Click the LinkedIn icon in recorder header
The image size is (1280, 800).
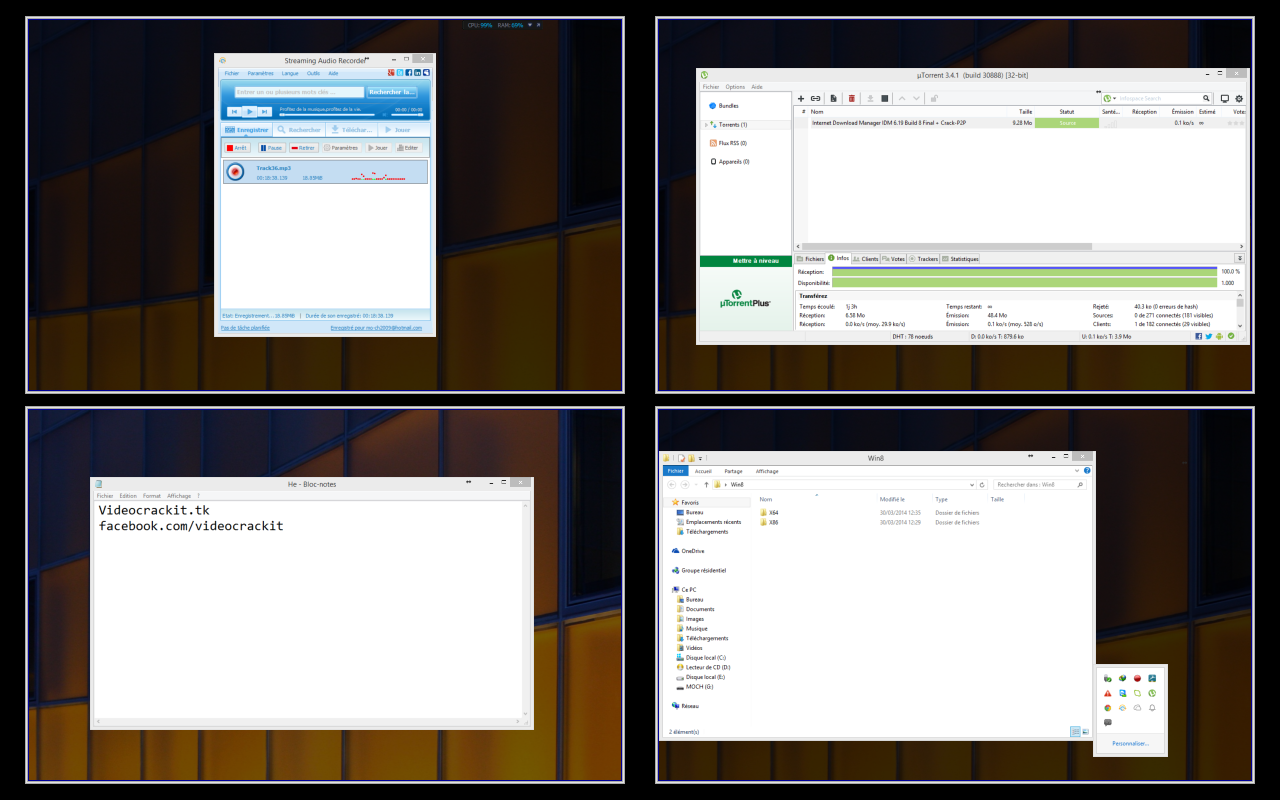tap(417, 73)
